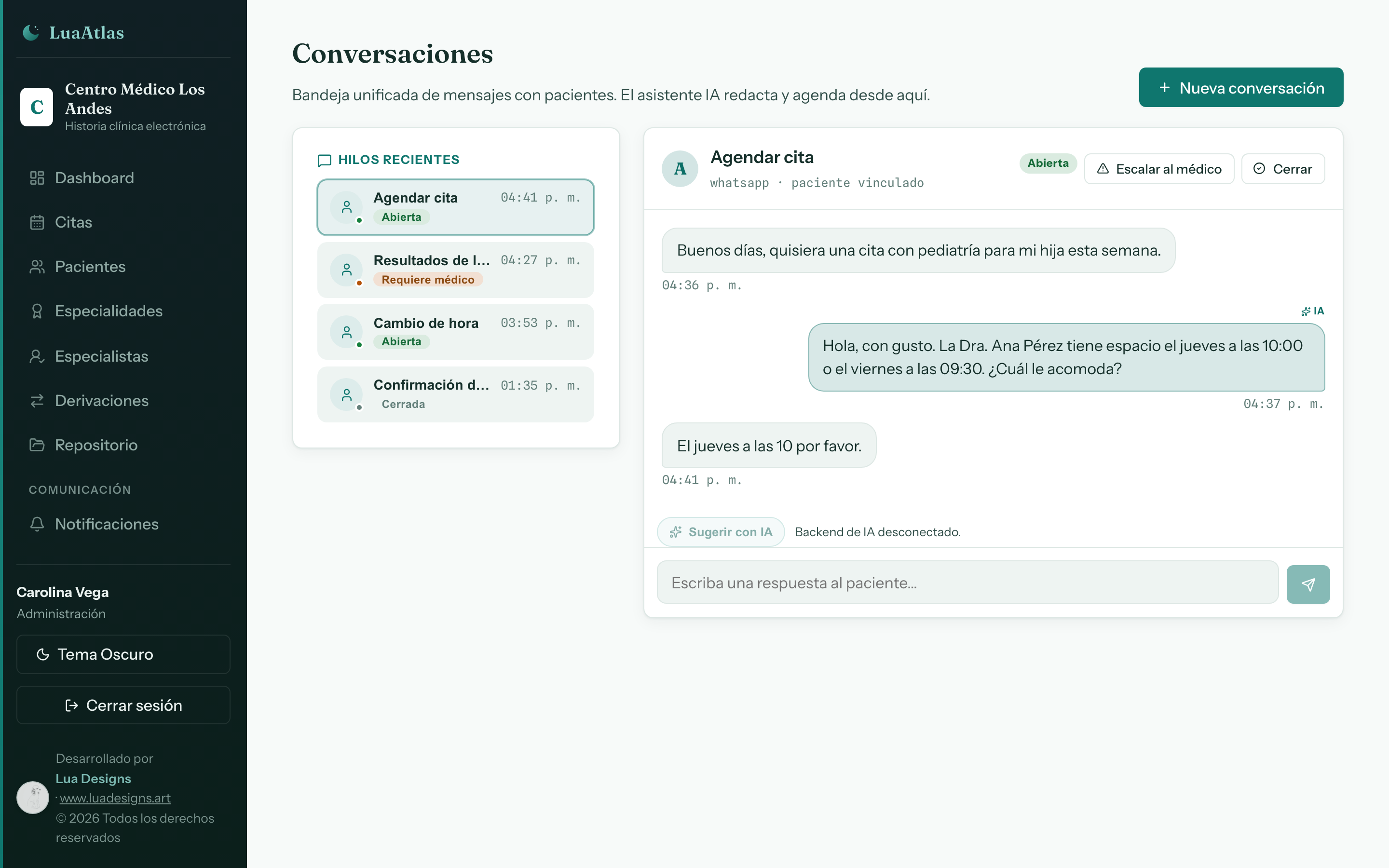Click the Notificaciones bell icon
1389x868 pixels.
(x=37, y=524)
